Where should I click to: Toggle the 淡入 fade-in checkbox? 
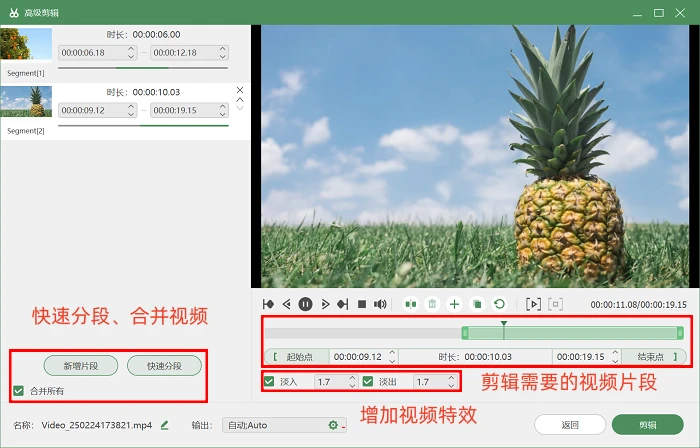tap(269, 382)
